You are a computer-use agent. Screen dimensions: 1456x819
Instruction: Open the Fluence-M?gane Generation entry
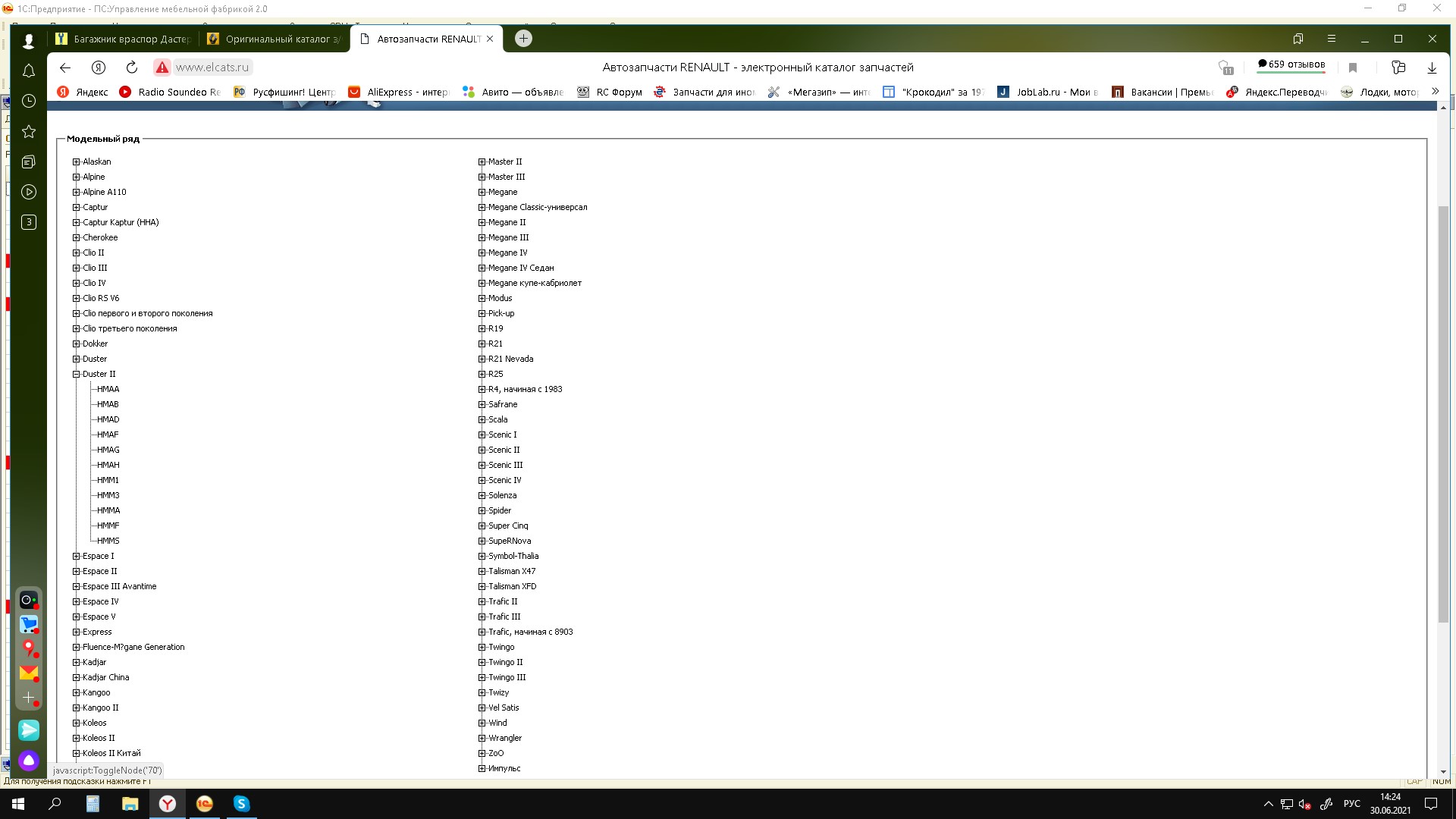[x=133, y=647]
